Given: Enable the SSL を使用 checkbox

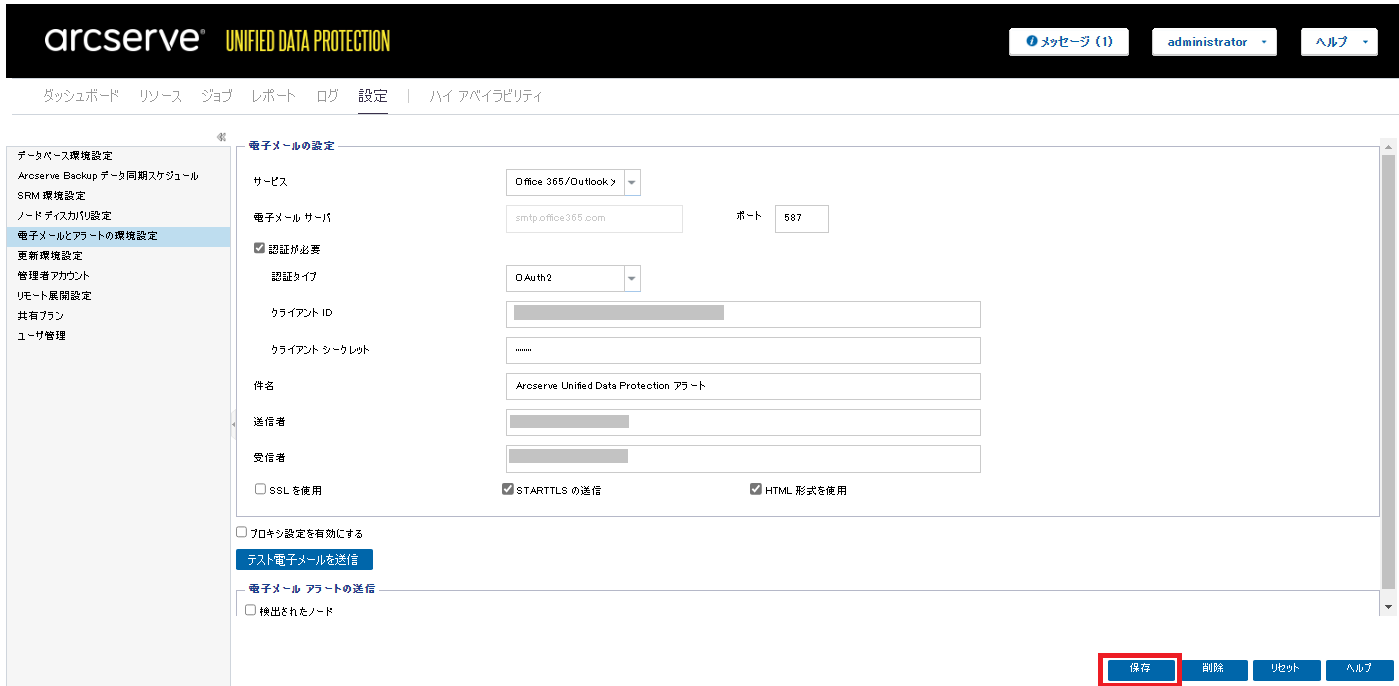Looking at the screenshot, I should tap(260, 490).
